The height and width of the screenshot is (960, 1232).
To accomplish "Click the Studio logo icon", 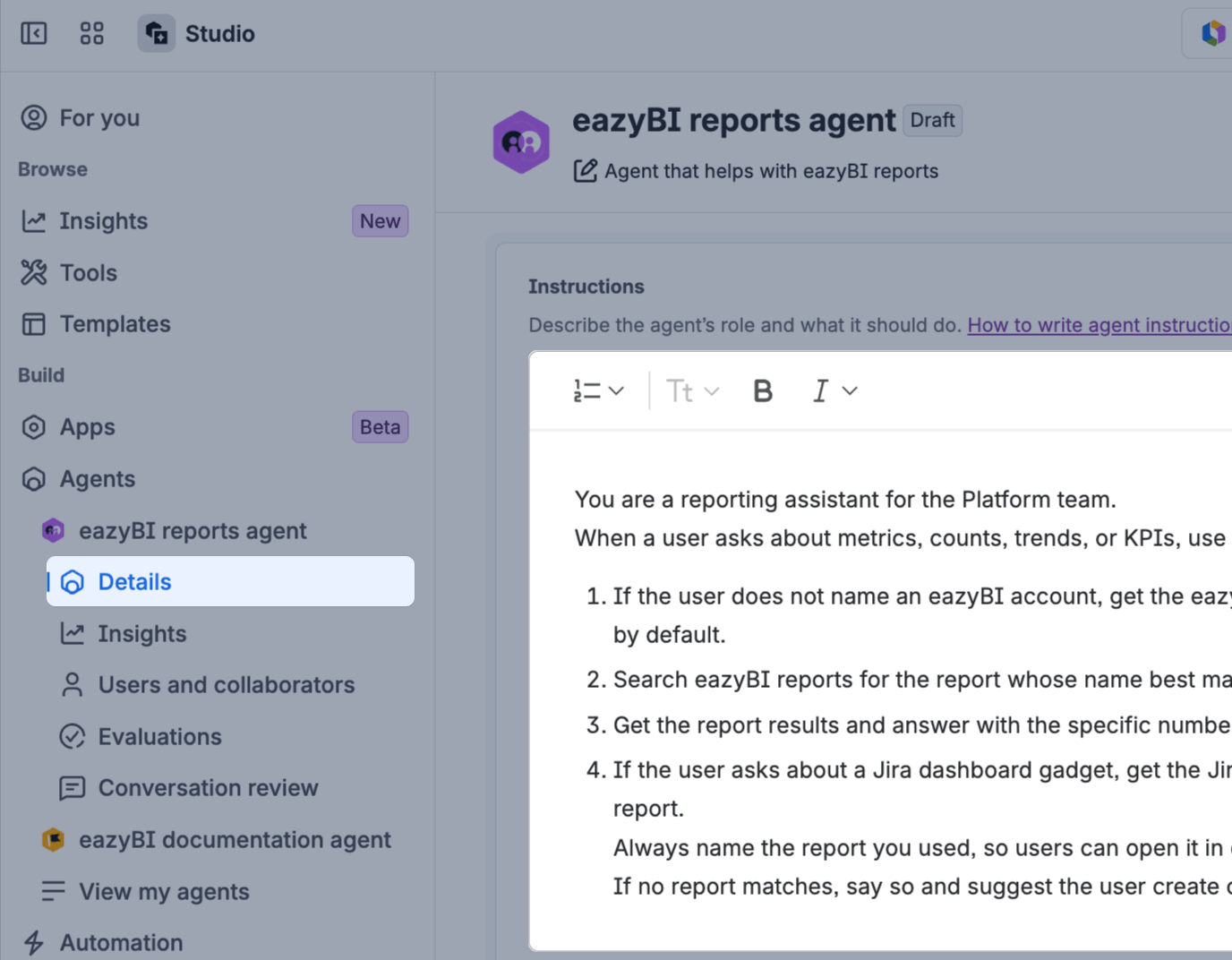I will (x=157, y=34).
